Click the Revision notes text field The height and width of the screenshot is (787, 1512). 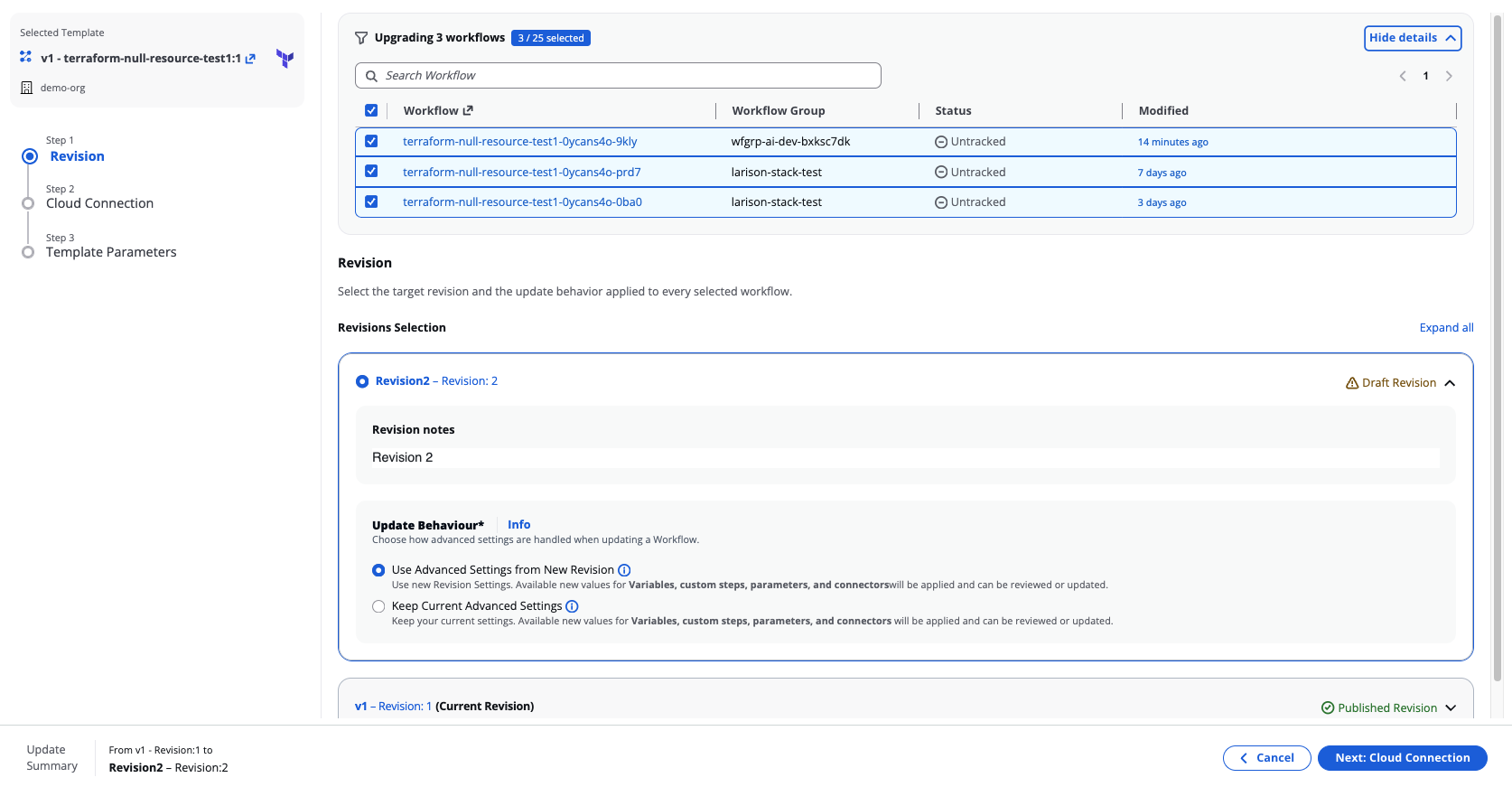[905, 458]
